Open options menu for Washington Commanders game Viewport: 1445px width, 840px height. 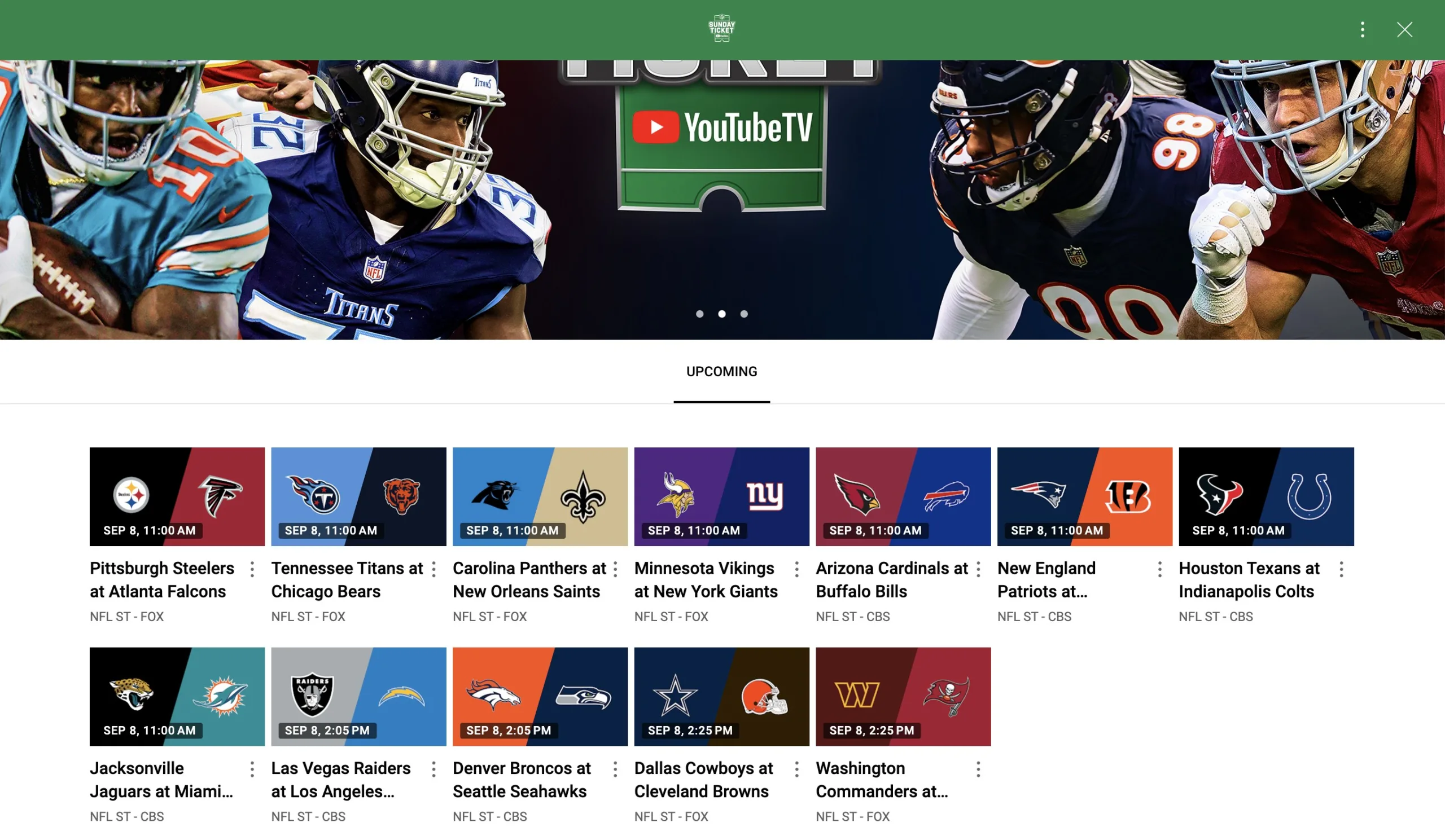point(978,769)
